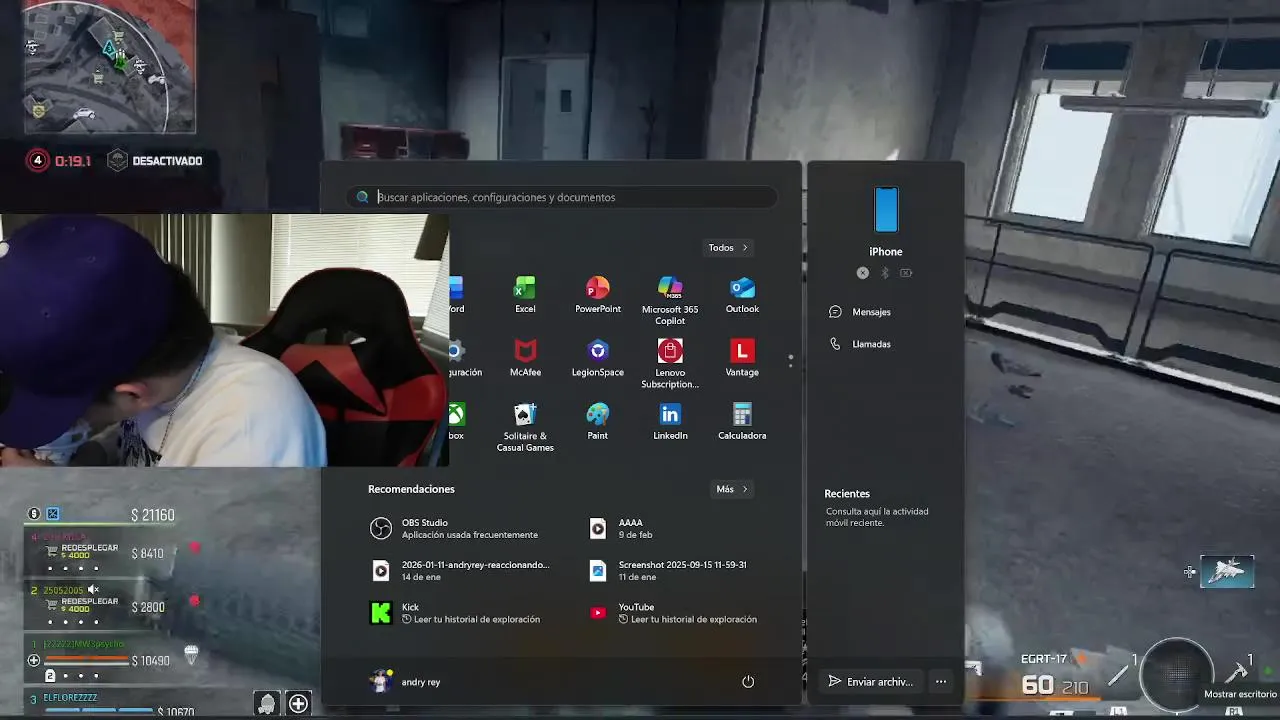
Task: Click the "11 de ene" date text
Action: point(637,577)
